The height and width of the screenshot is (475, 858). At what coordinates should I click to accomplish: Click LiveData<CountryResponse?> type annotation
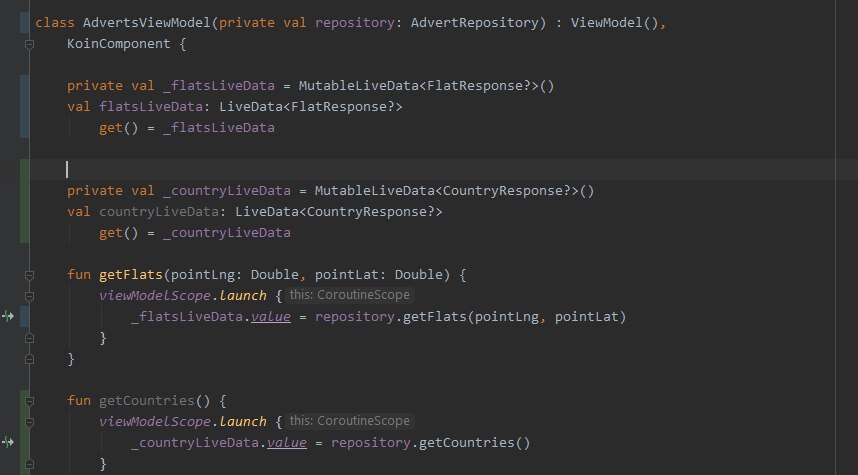tap(339, 212)
